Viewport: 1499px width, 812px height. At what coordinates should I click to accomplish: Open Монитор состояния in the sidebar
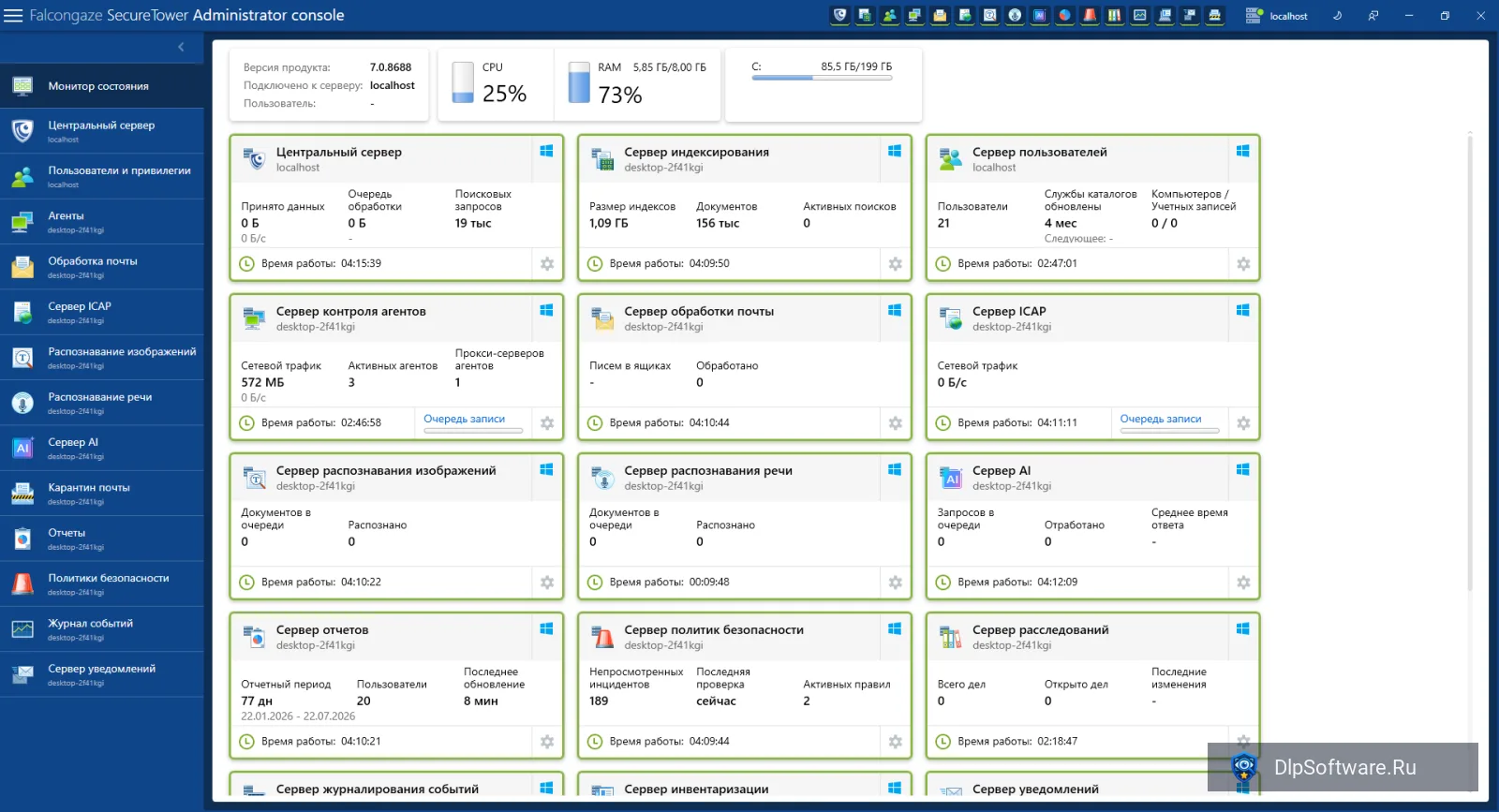(x=102, y=86)
